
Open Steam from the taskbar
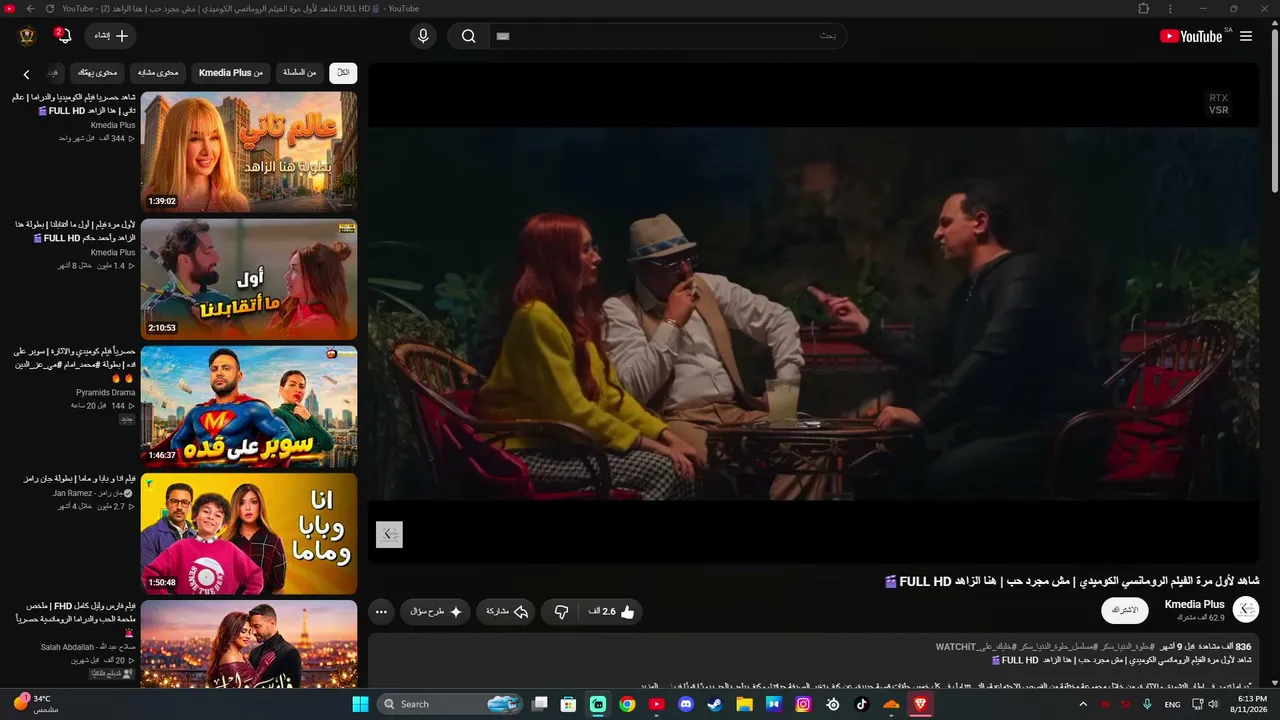715,704
